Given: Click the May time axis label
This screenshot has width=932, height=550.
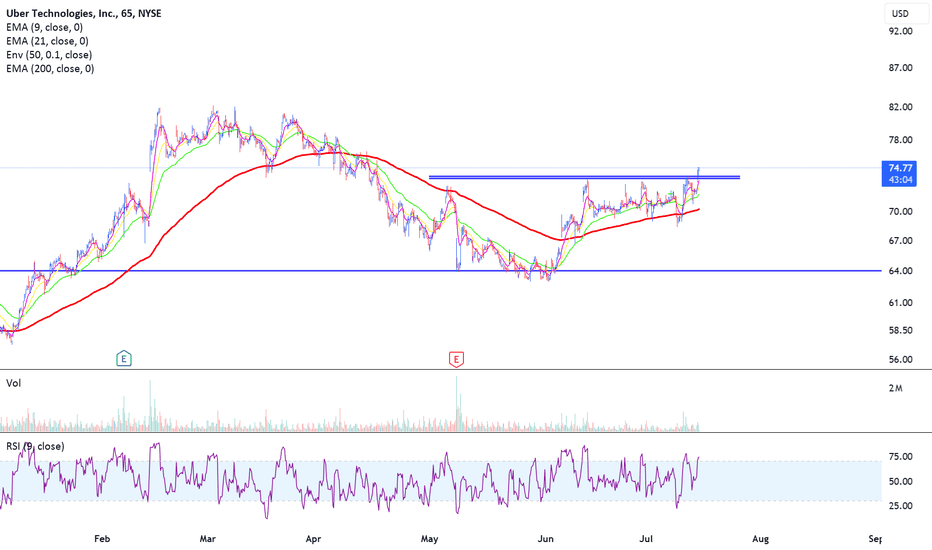Looking at the screenshot, I should [x=429, y=539].
